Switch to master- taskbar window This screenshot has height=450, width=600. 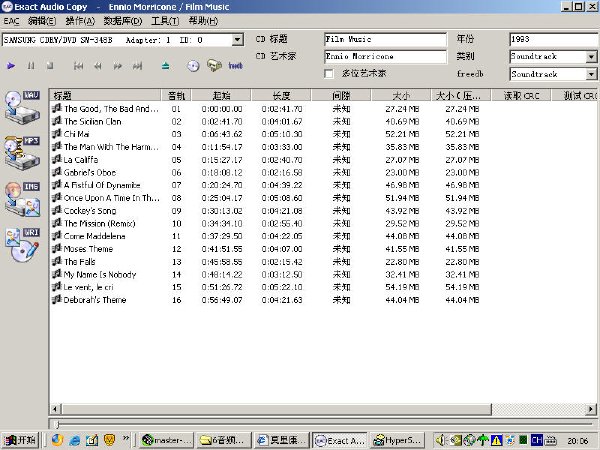[x=167, y=440]
